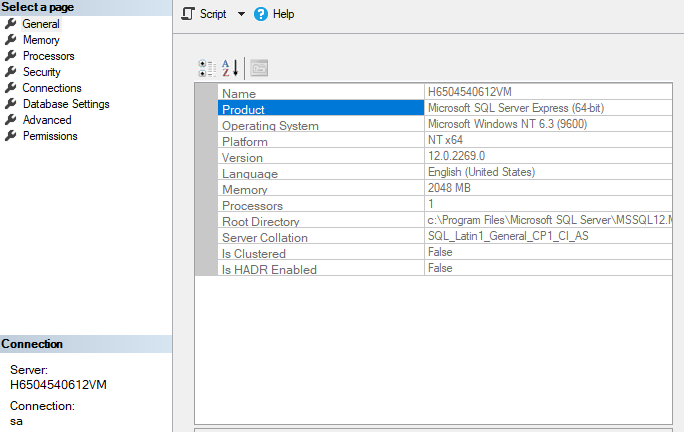684x432 pixels.
Task: Click the False value for Is Clustered
Action: 440,252
